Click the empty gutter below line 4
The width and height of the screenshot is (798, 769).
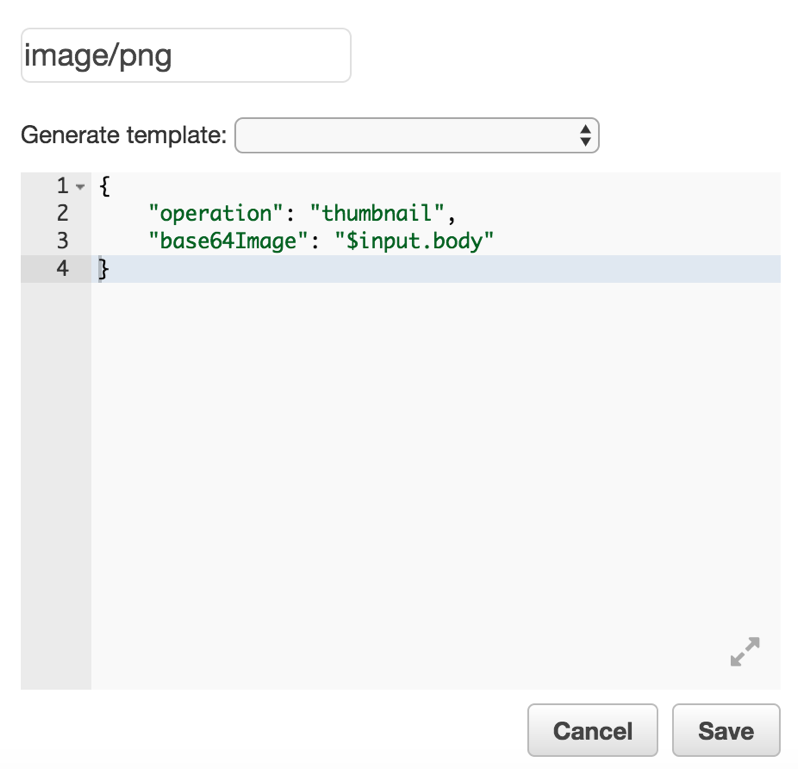point(56,480)
